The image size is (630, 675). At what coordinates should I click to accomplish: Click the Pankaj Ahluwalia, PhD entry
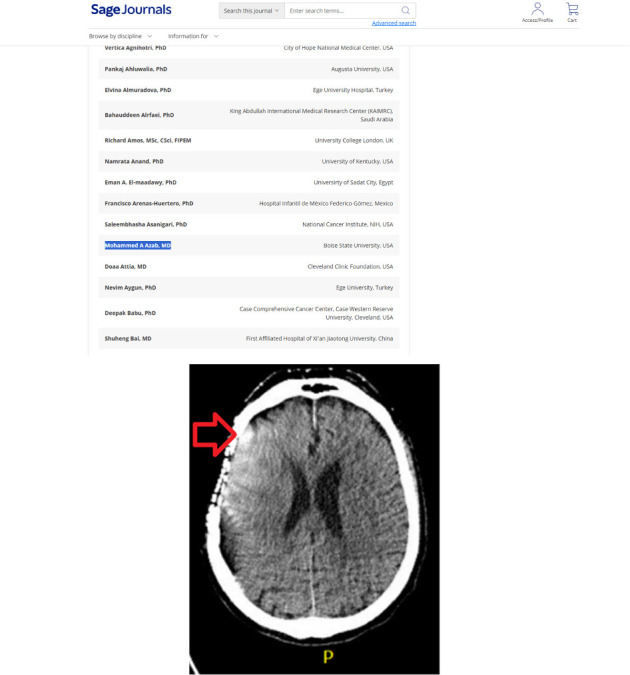point(136,69)
